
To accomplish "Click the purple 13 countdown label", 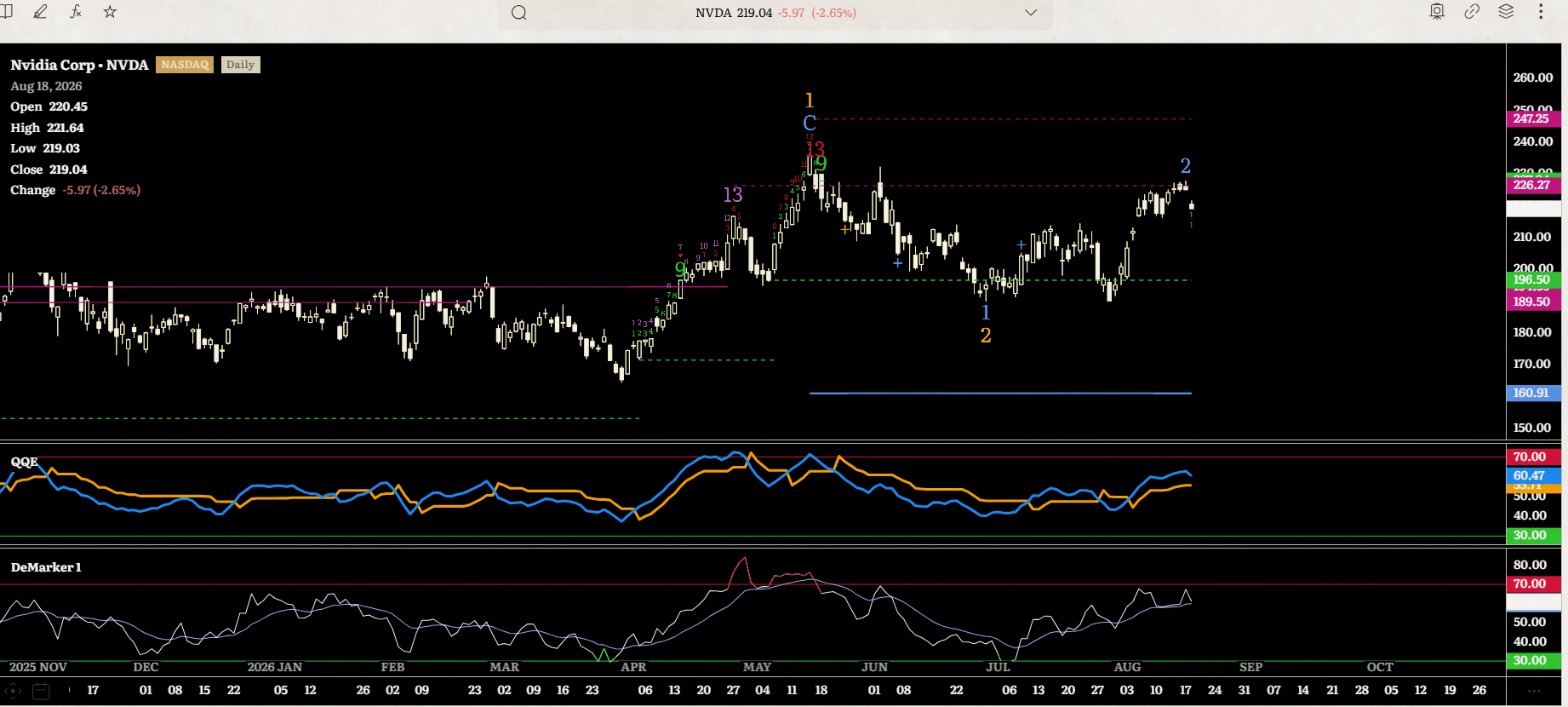I will click(x=733, y=195).
